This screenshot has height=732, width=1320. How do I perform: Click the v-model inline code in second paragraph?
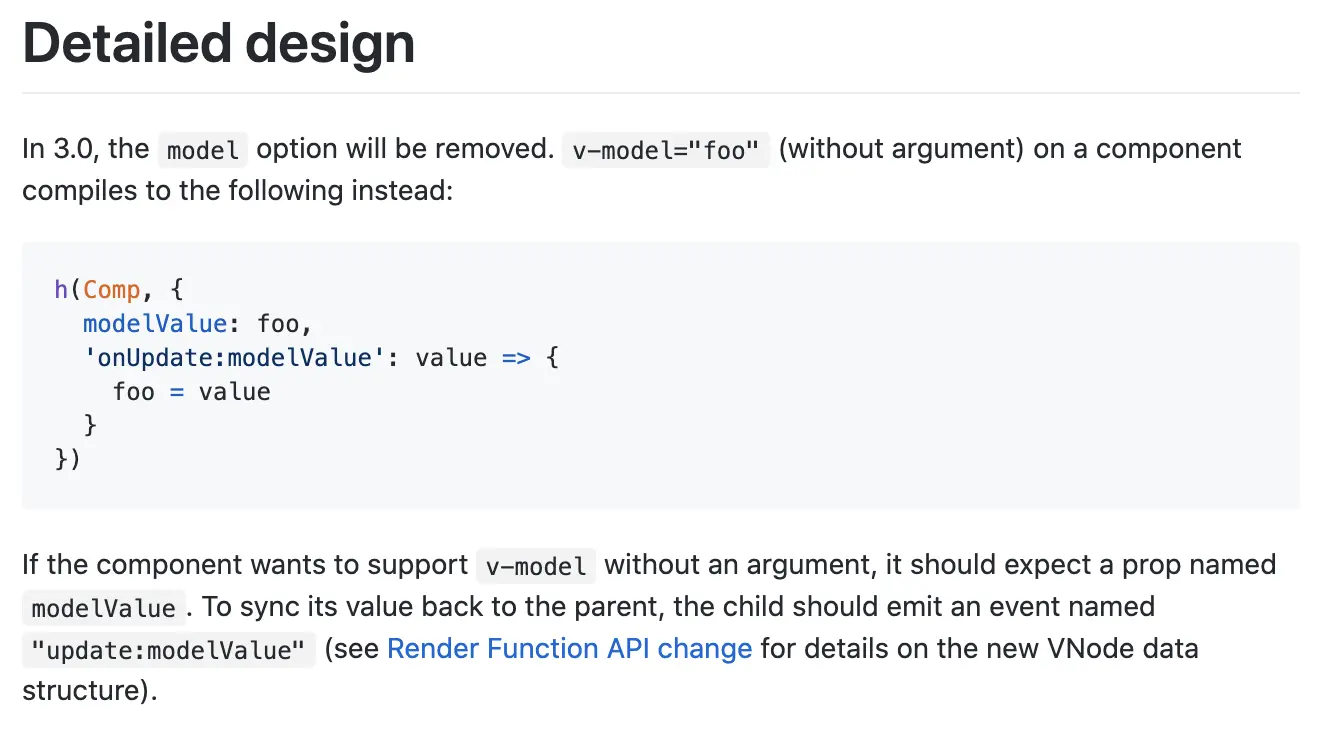coord(536,566)
